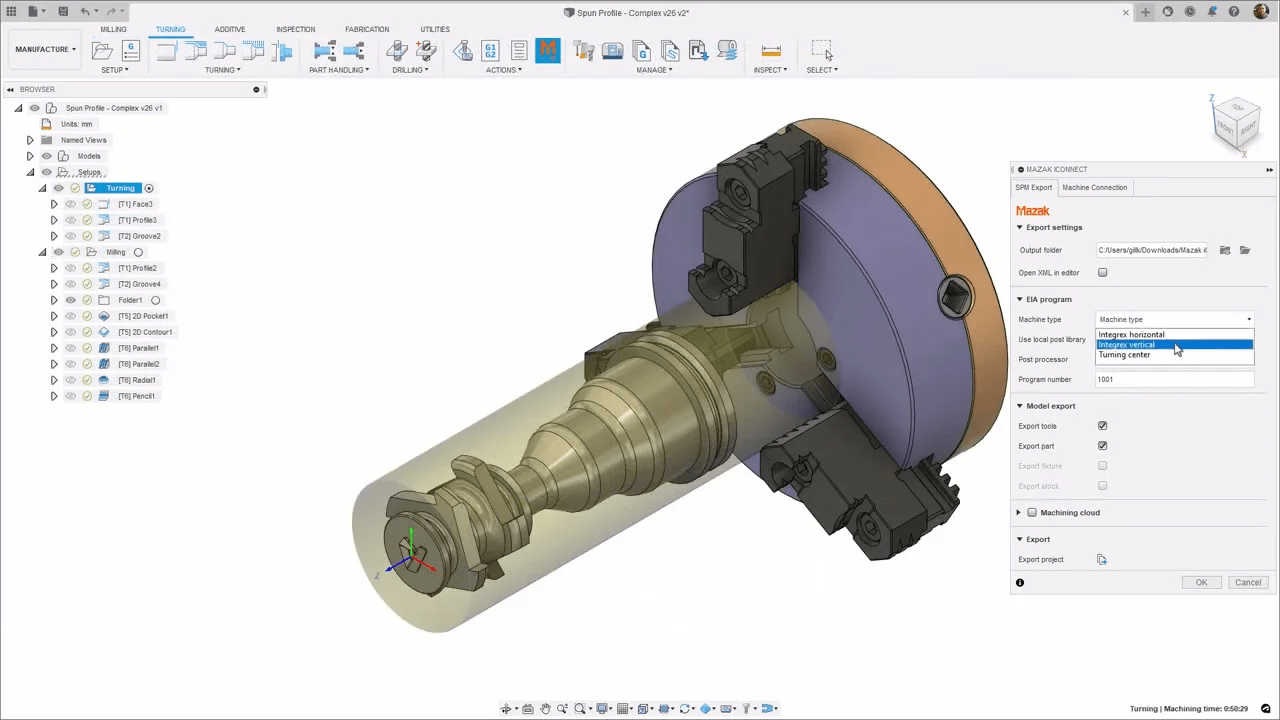Uncheck the Export tools checkbox

(x=1102, y=425)
